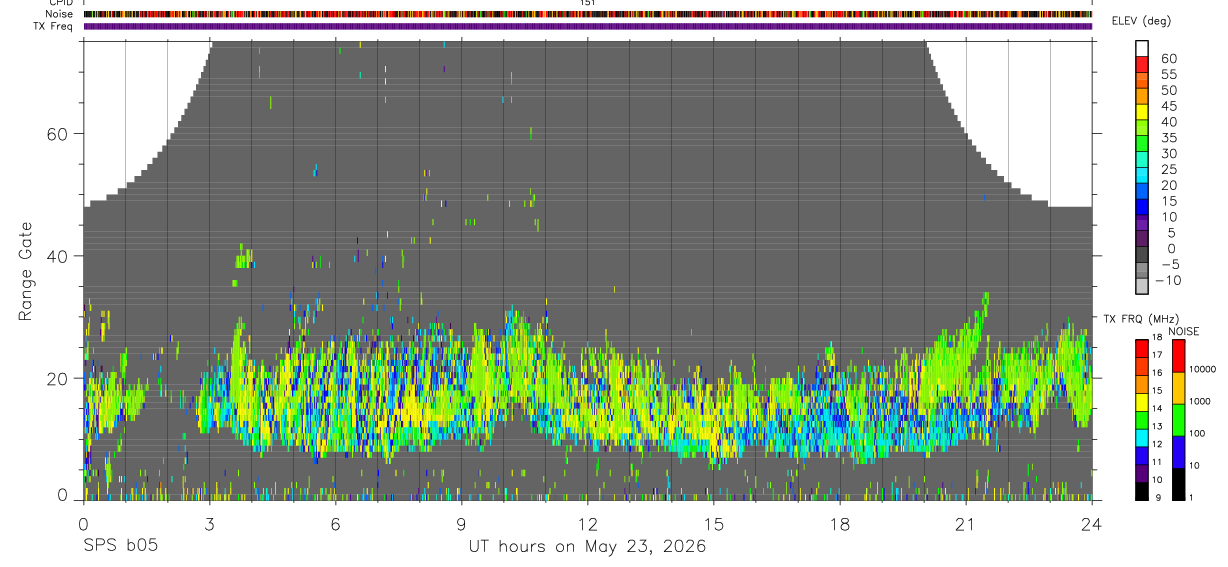Viewport: 1228px width, 567px height.
Task: Click the x-axis tick label 3
Action: (x=210, y=524)
